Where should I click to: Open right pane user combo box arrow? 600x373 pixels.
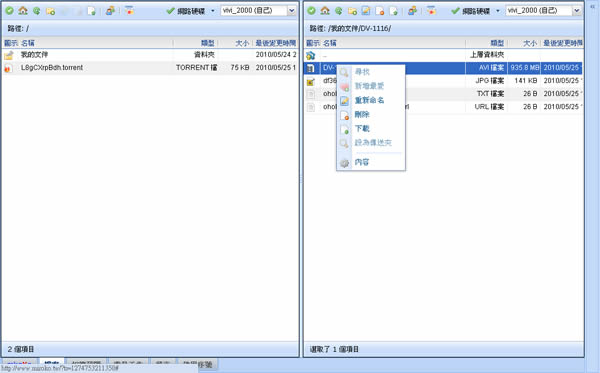[x=577, y=11]
